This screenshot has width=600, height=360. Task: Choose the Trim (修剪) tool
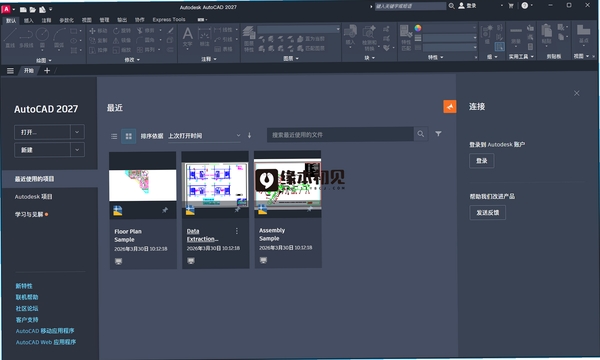145,31
